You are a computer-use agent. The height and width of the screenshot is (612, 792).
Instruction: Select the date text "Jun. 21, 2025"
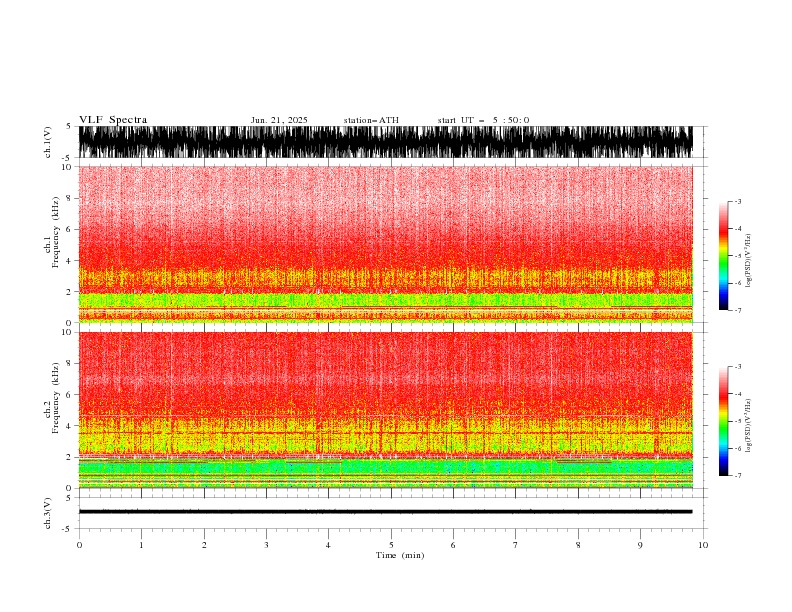pyautogui.click(x=279, y=120)
